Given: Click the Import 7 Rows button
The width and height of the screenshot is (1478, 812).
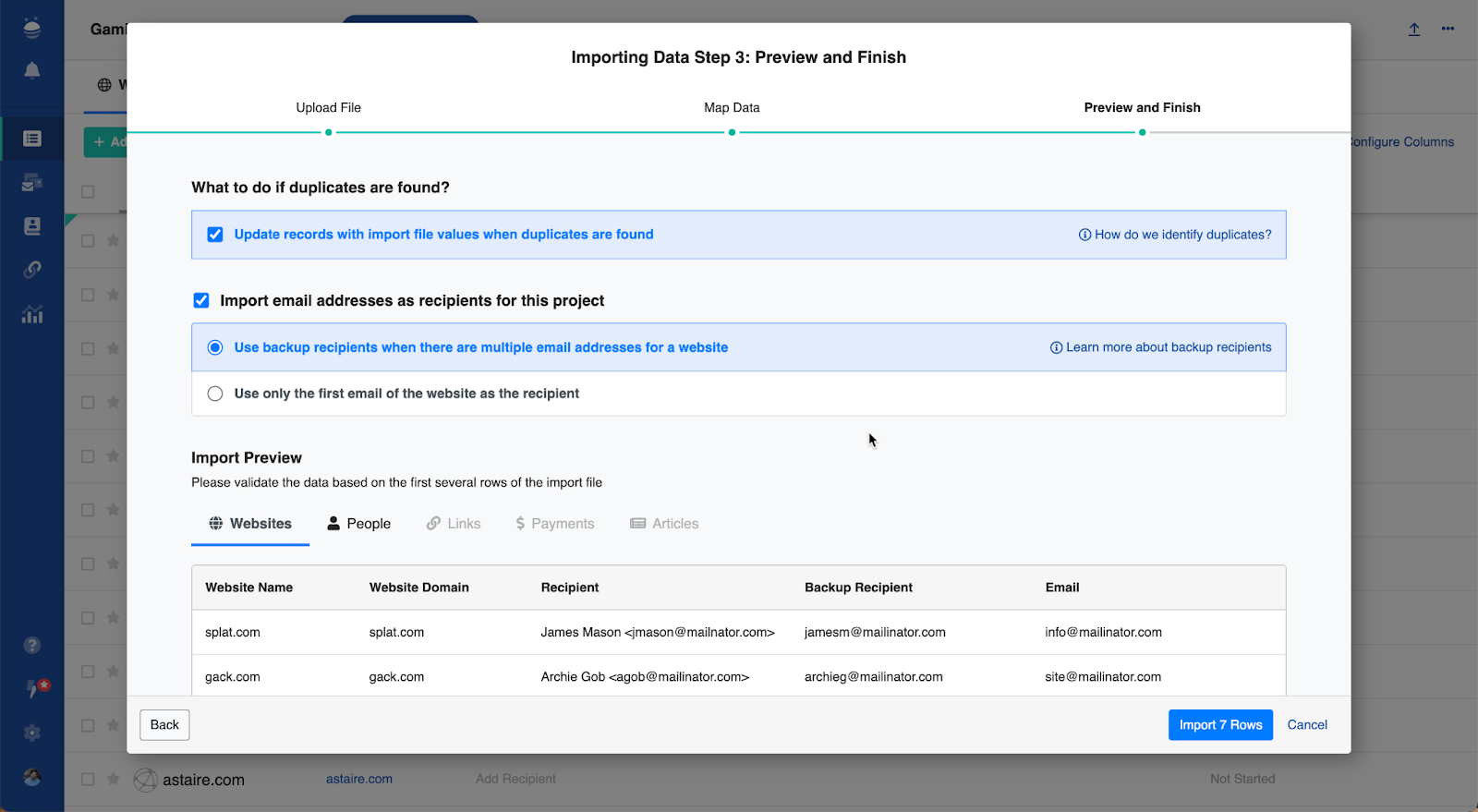Looking at the screenshot, I should [x=1219, y=725].
